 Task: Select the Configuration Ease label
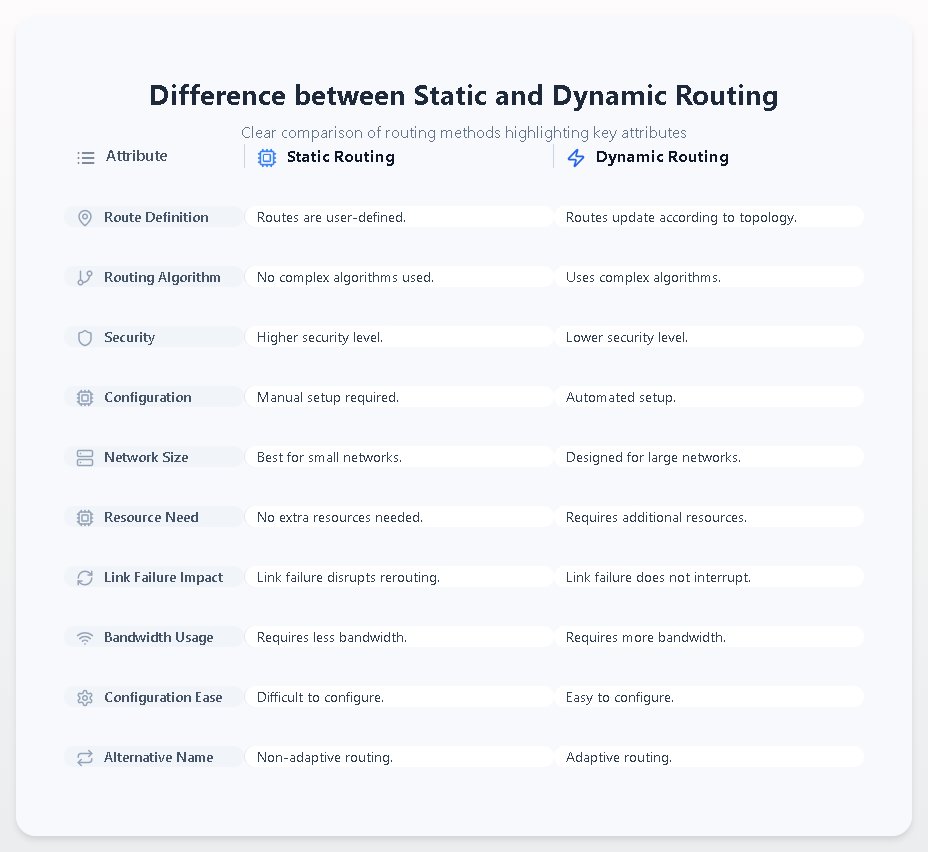(163, 698)
